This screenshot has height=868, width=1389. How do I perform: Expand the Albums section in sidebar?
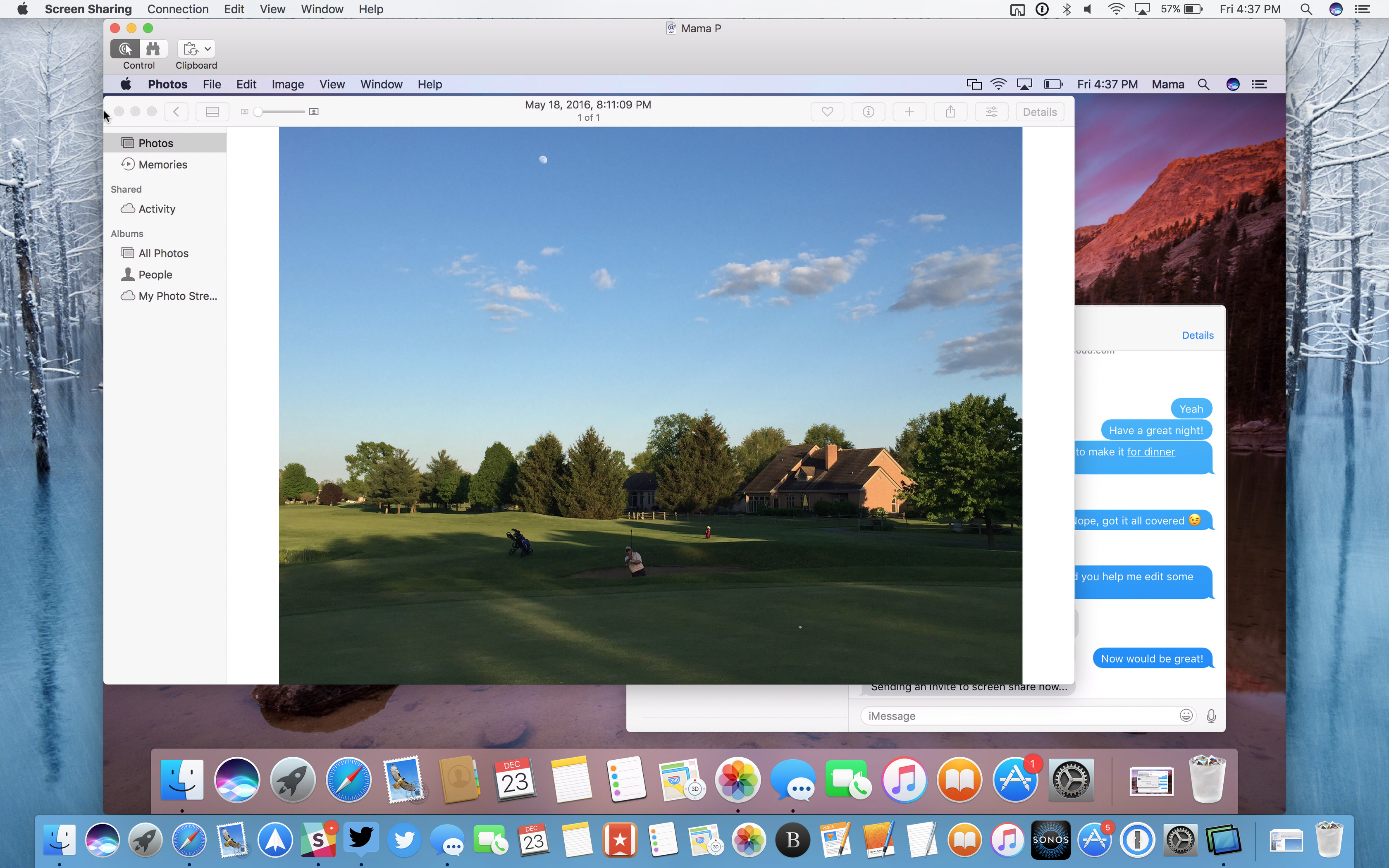pos(126,233)
